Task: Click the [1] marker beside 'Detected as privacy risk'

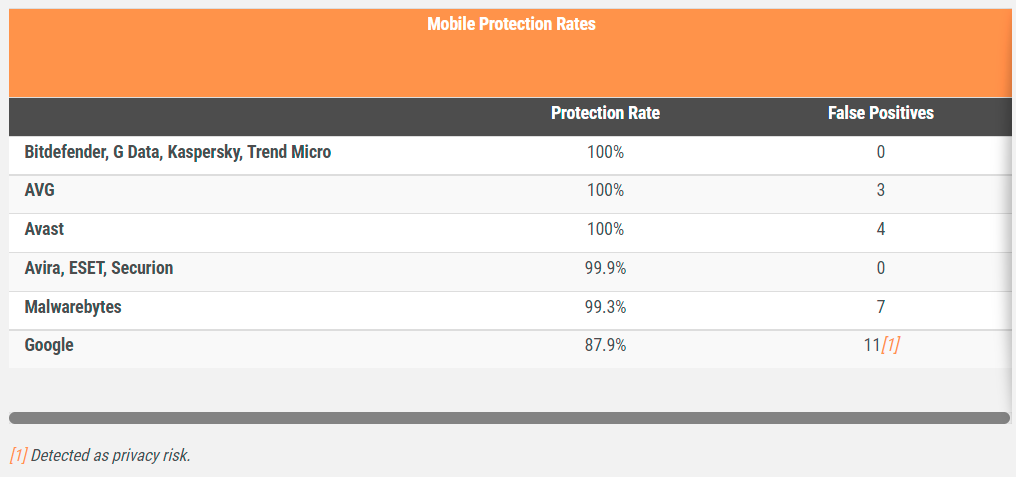Action: coord(18,455)
